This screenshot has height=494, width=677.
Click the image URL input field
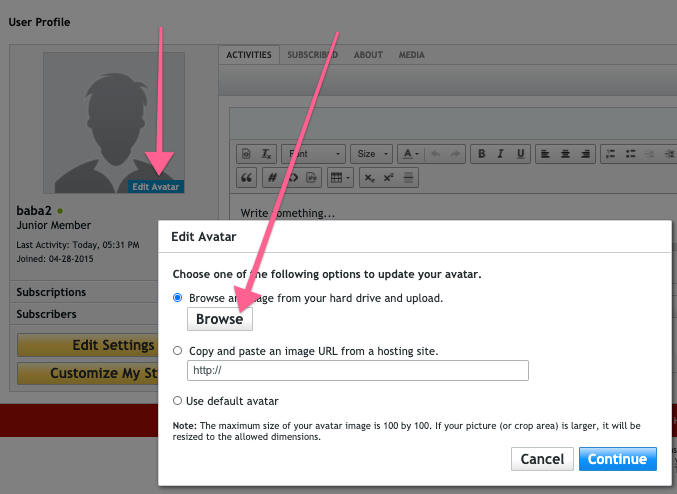(x=358, y=371)
